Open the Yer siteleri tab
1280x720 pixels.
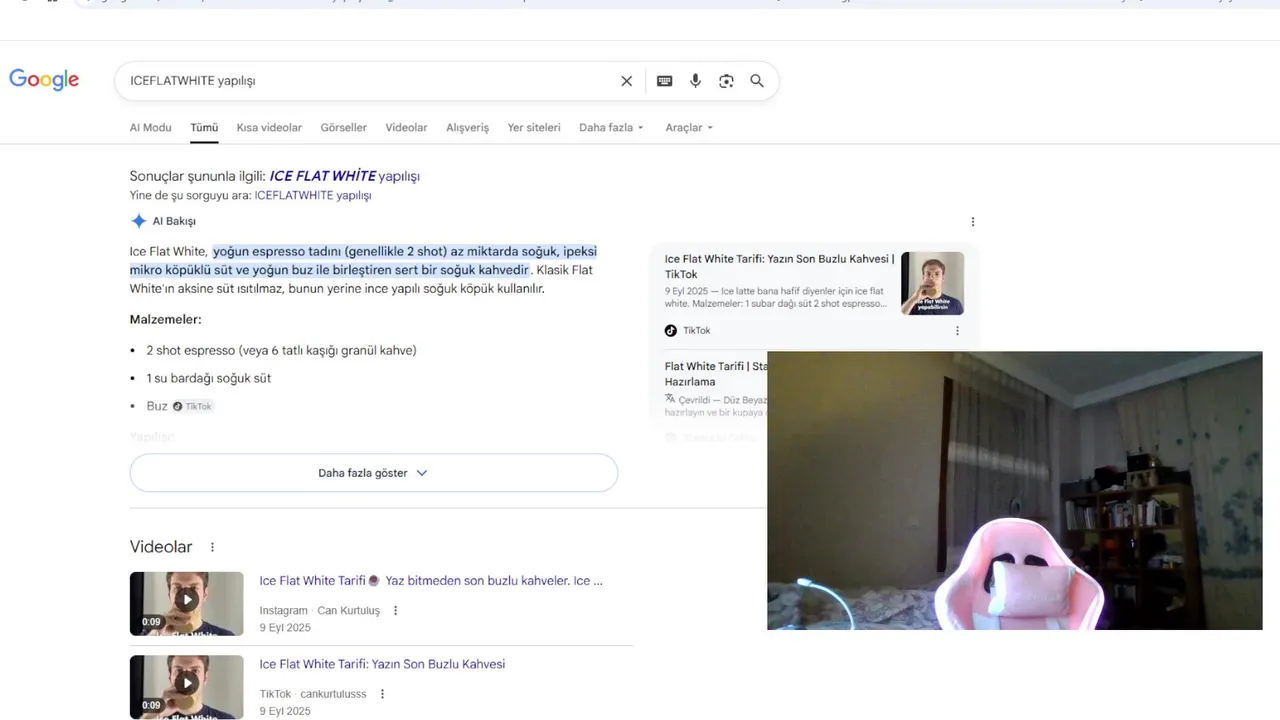(534, 128)
